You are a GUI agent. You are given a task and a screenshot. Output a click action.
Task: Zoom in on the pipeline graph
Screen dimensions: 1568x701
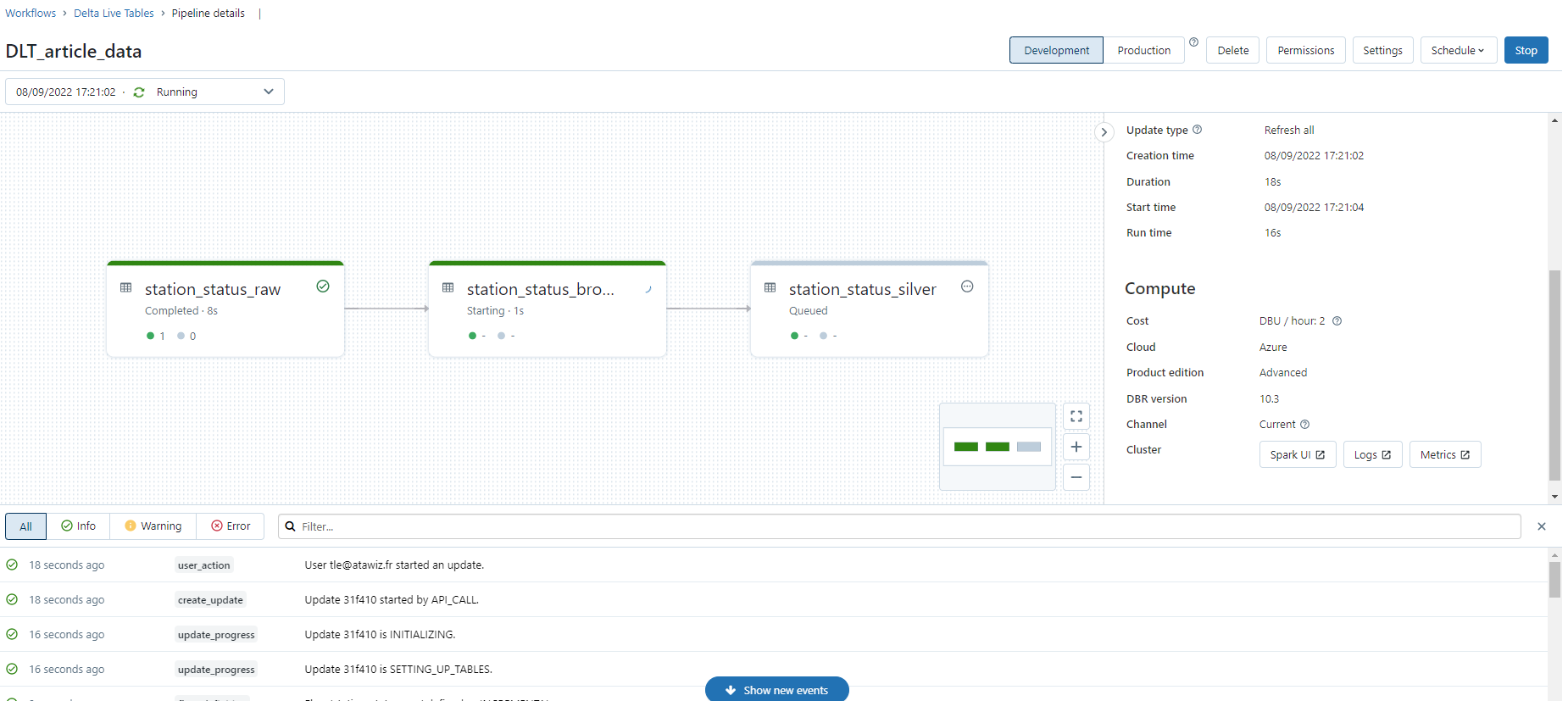1076,447
